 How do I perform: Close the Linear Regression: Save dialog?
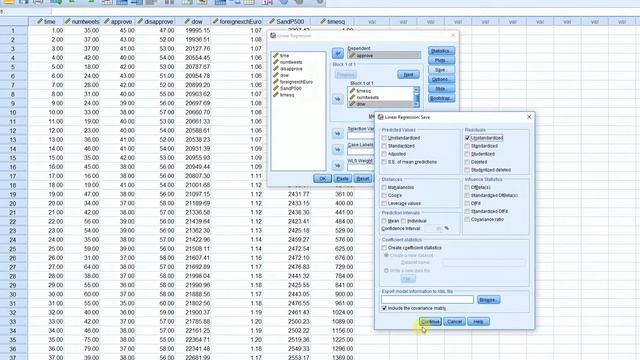[x=529, y=117]
